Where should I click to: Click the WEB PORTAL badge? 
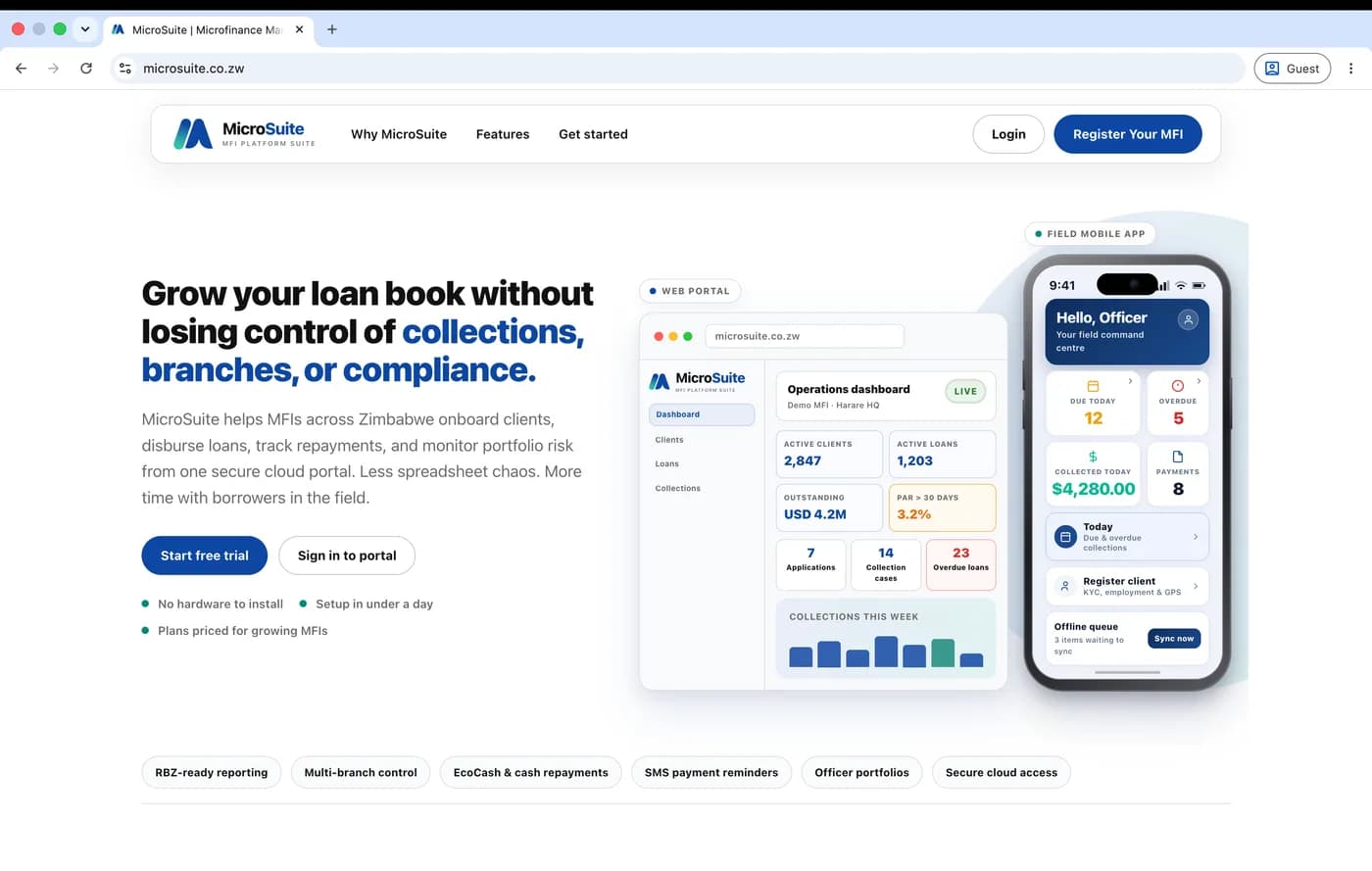click(x=690, y=291)
